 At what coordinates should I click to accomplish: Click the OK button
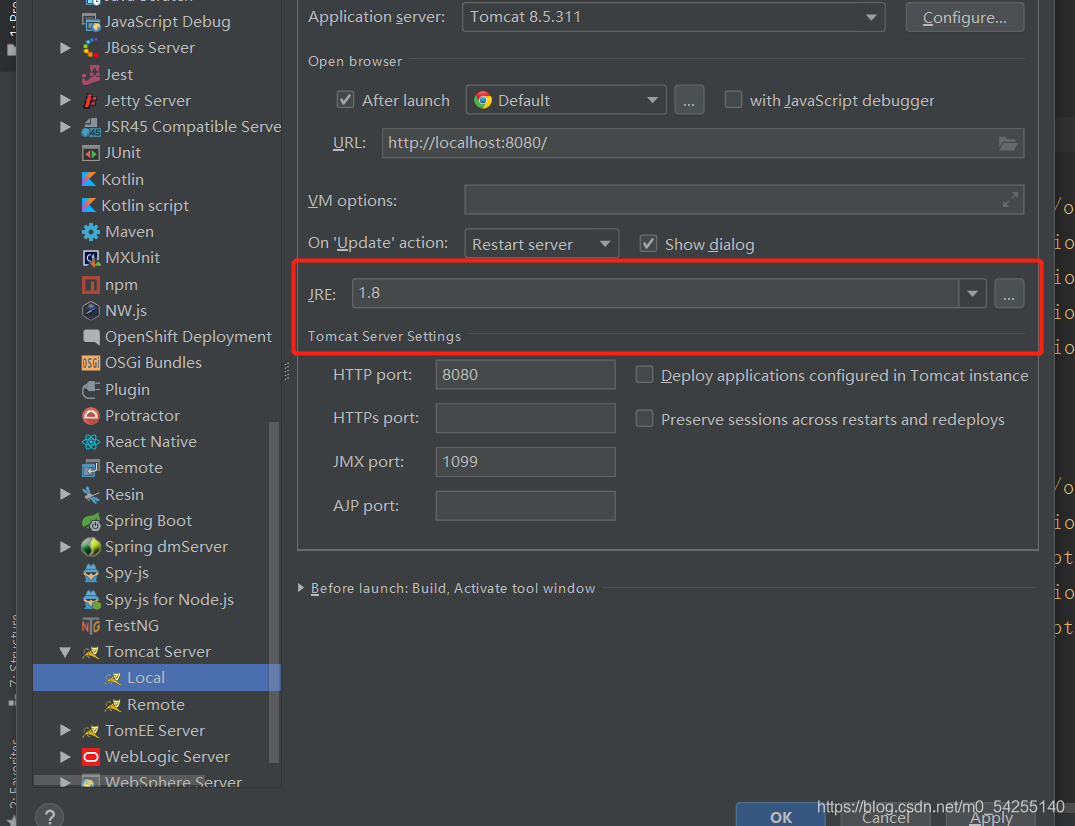[781, 816]
